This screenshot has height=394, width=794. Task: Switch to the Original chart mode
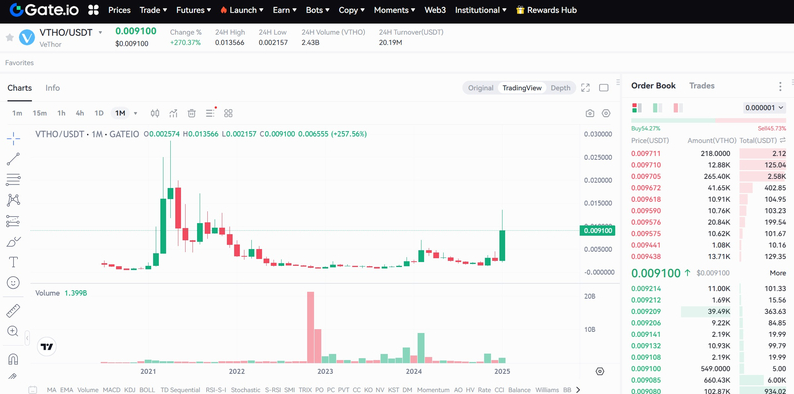click(x=480, y=88)
